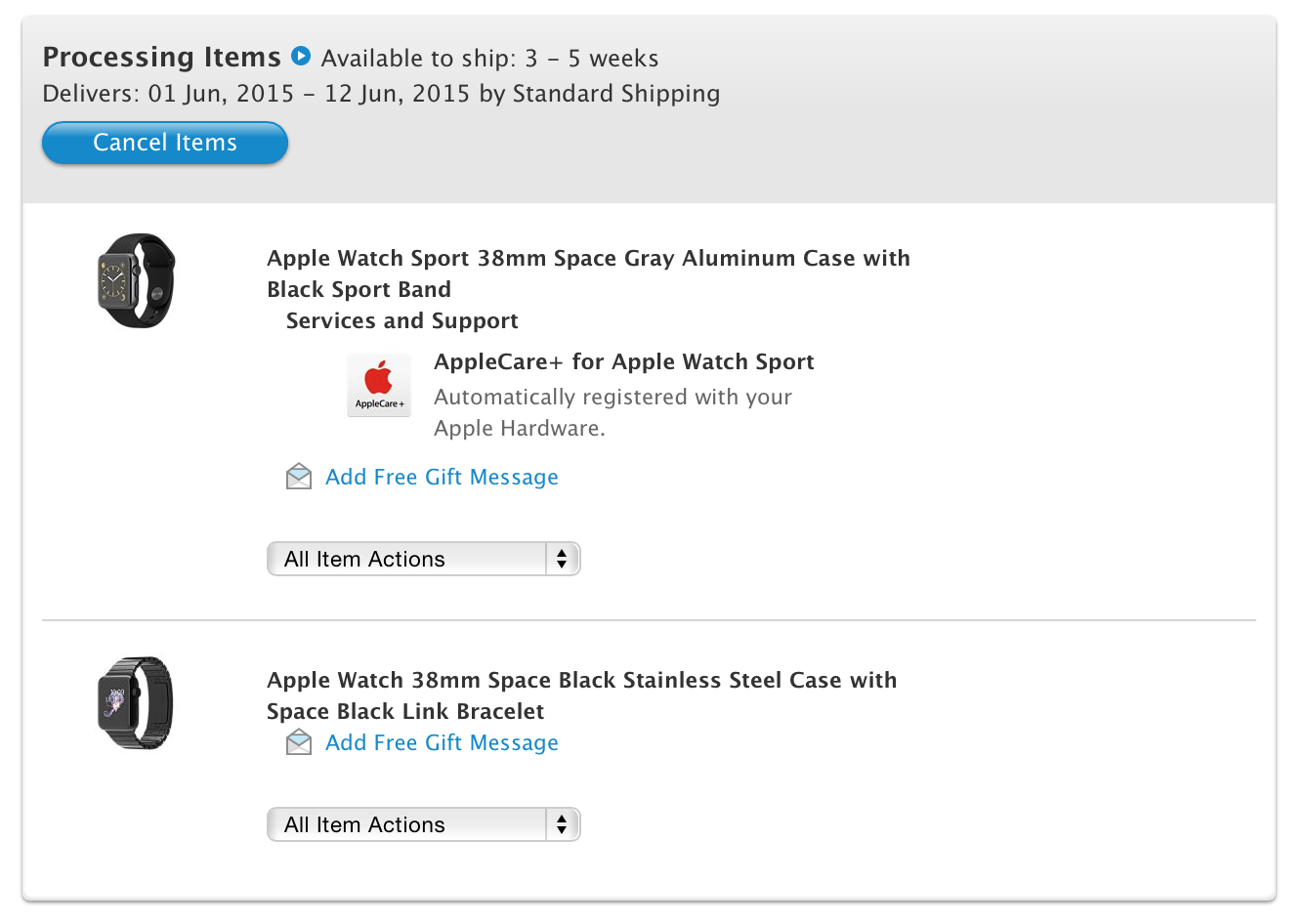Add free gift message for Stainless Steel watch

(x=442, y=742)
